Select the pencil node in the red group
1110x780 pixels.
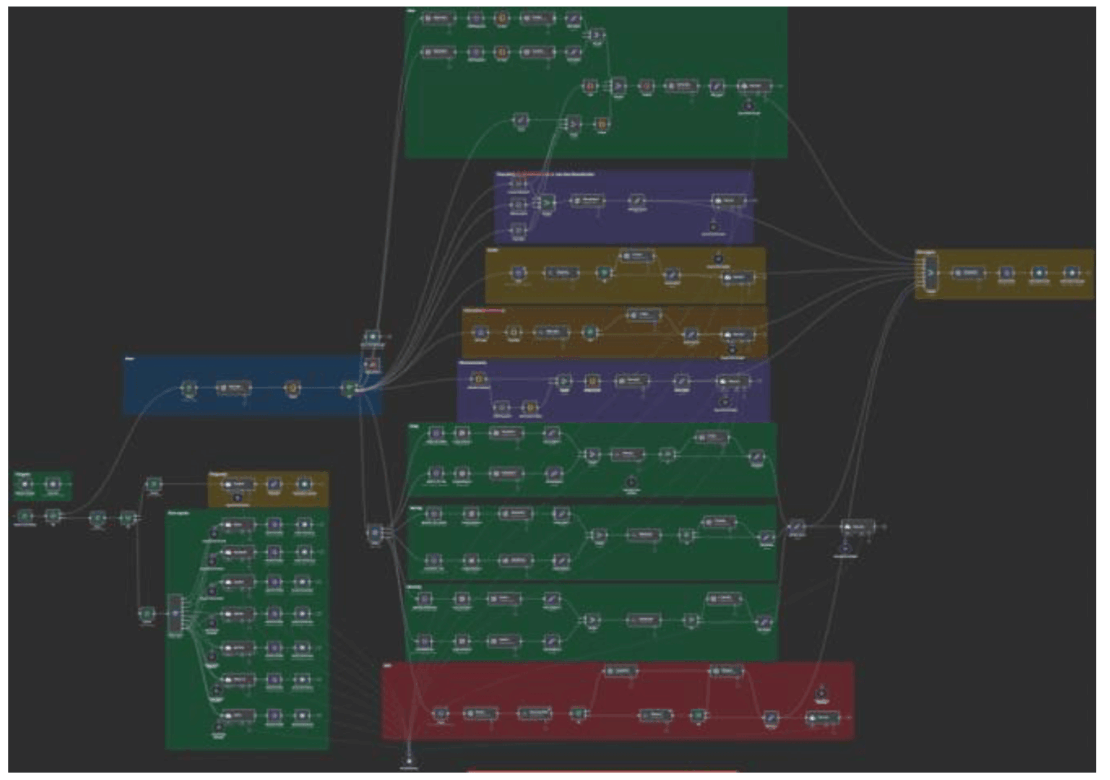(771, 718)
